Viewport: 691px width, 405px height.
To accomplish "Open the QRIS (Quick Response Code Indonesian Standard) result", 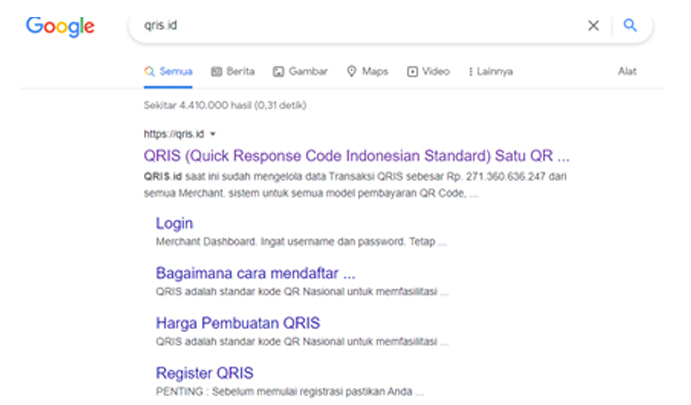I will click(357, 156).
